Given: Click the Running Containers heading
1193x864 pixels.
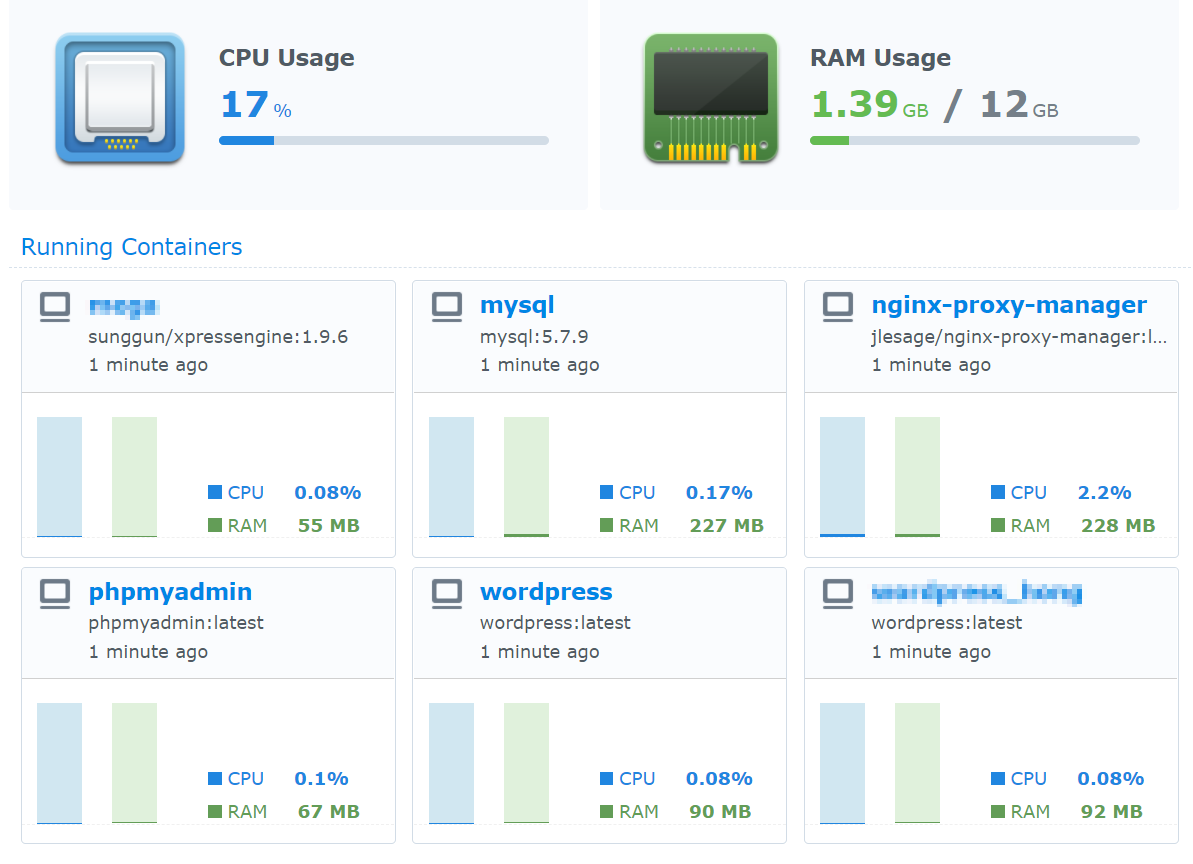Looking at the screenshot, I should click(x=132, y=246).
